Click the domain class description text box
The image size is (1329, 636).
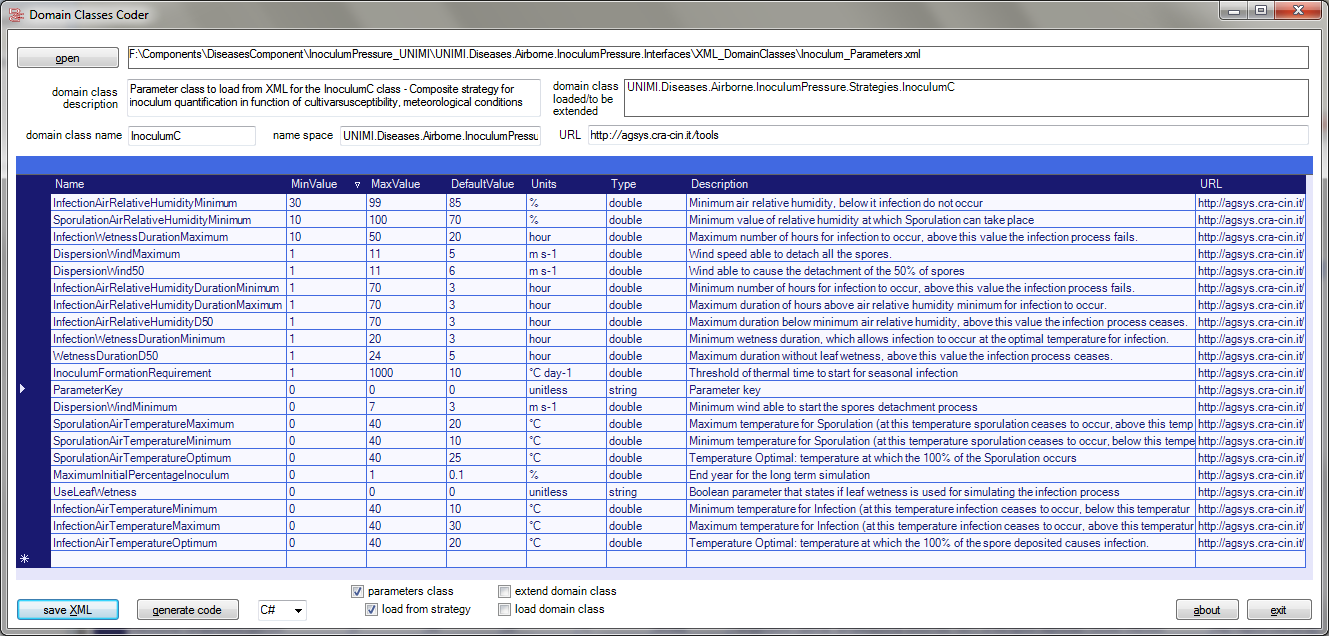pos(333,96)
